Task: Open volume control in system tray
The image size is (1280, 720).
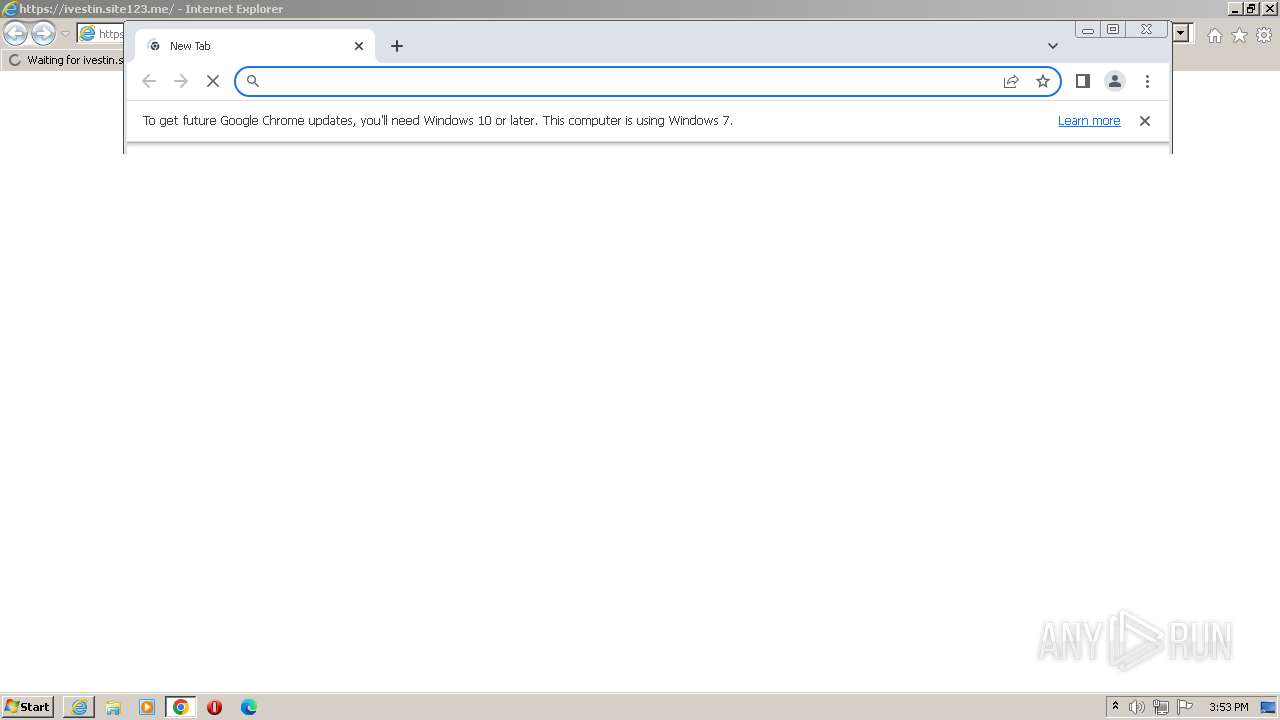Action: 1137,707
